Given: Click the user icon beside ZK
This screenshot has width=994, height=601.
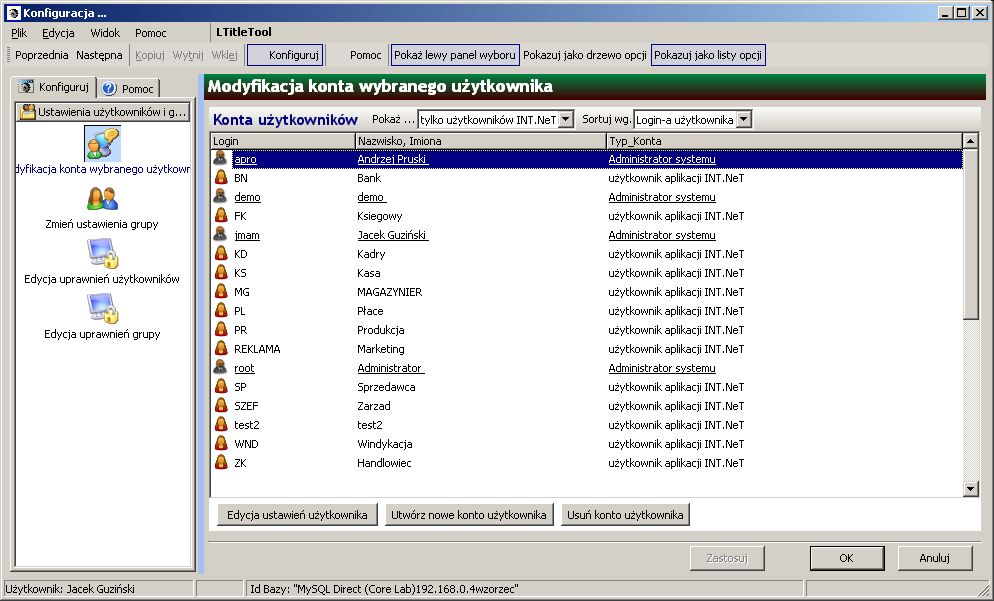Looking at the screenshot, I should click(221, 463).
